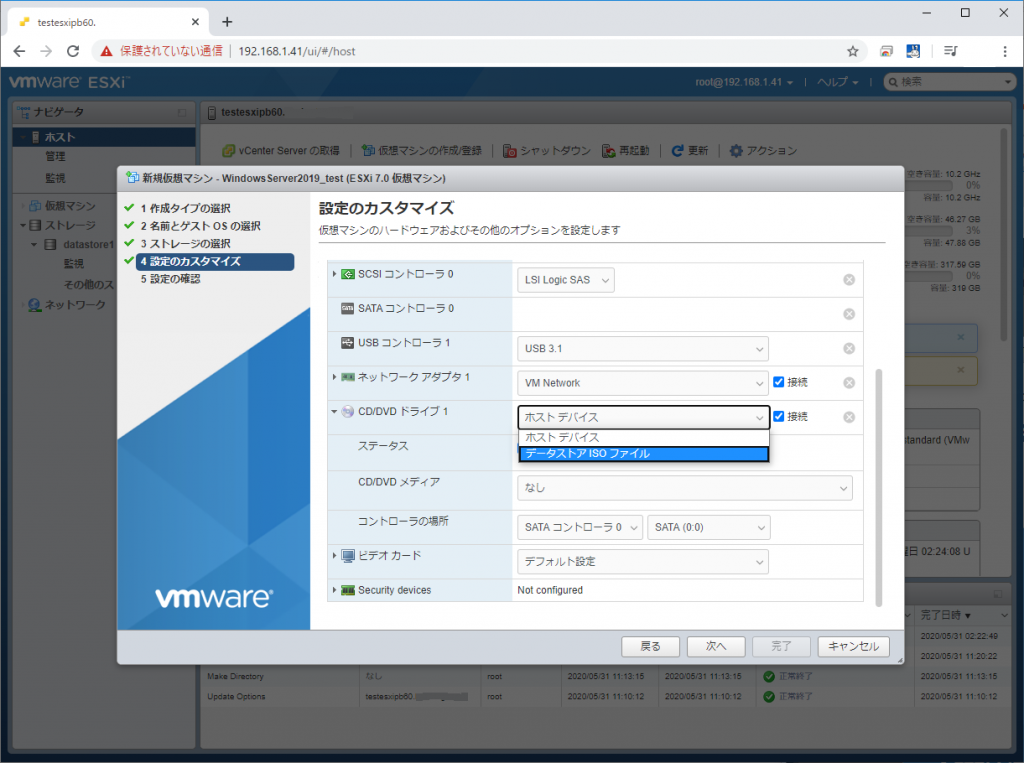The width and height of the screenshot is (1024, 763).
Task: Expand the ビデオ カード row
Action: 334,555
